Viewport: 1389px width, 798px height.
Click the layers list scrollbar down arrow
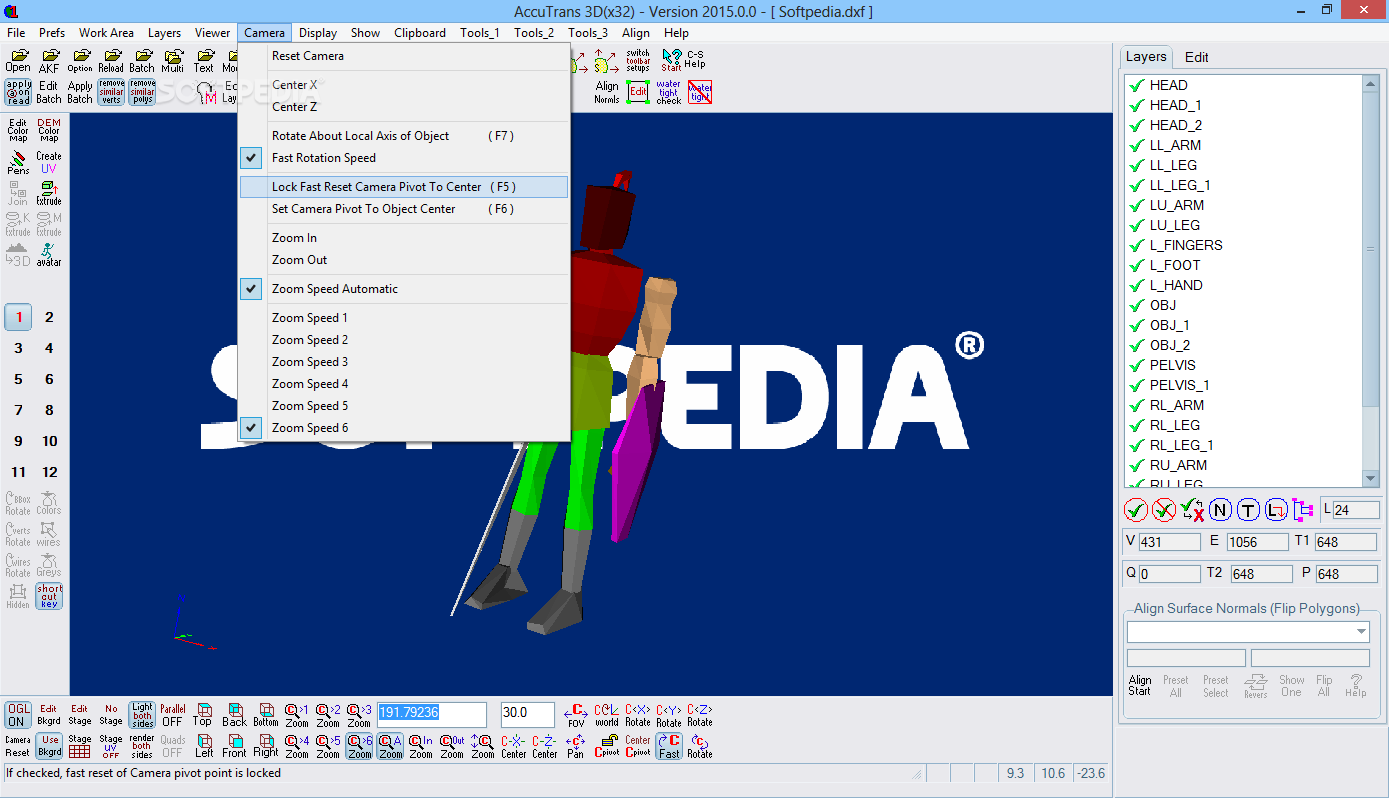coord(1370,478)
